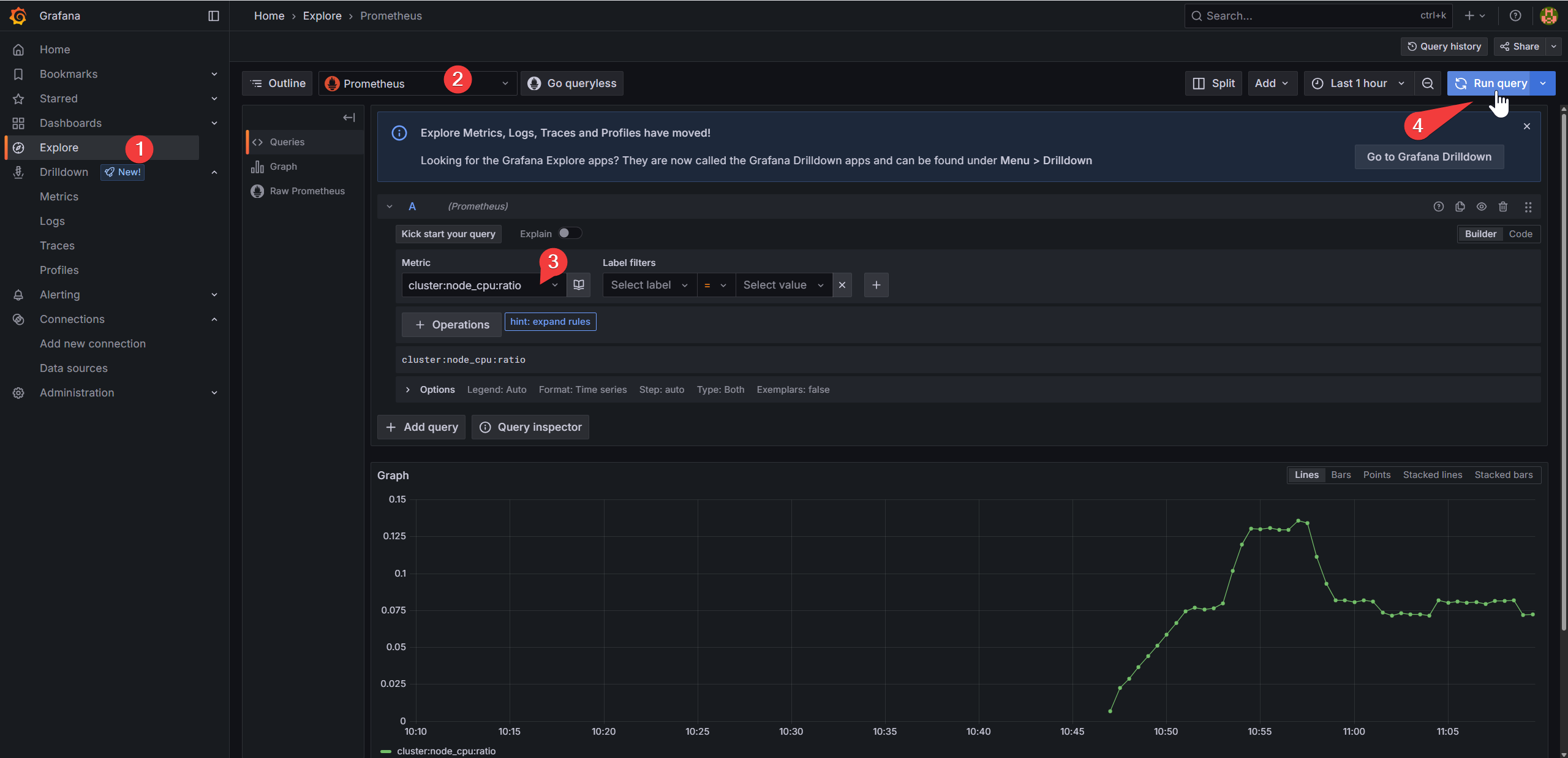Open the Select value dropdown
Screen dimensions: 1568x758
pos(783,285)
